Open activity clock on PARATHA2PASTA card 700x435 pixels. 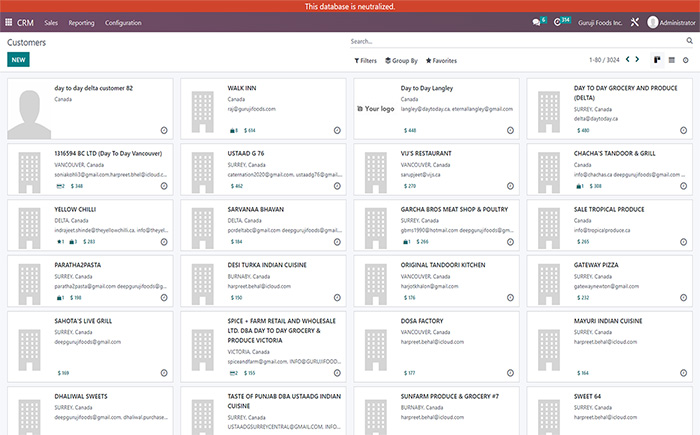click(x=164, y=298)
